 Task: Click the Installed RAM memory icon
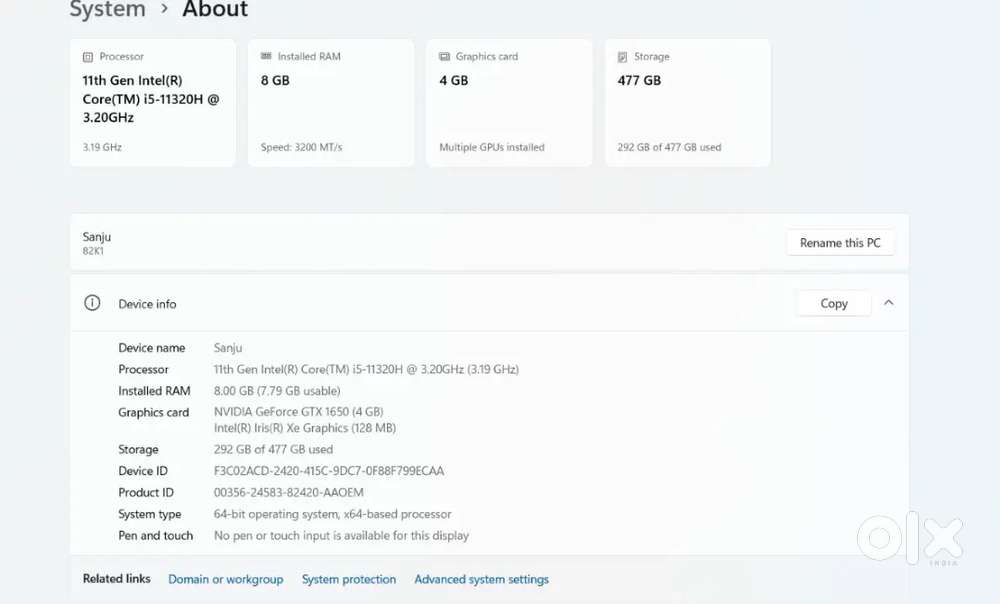(x=266, y=56)
